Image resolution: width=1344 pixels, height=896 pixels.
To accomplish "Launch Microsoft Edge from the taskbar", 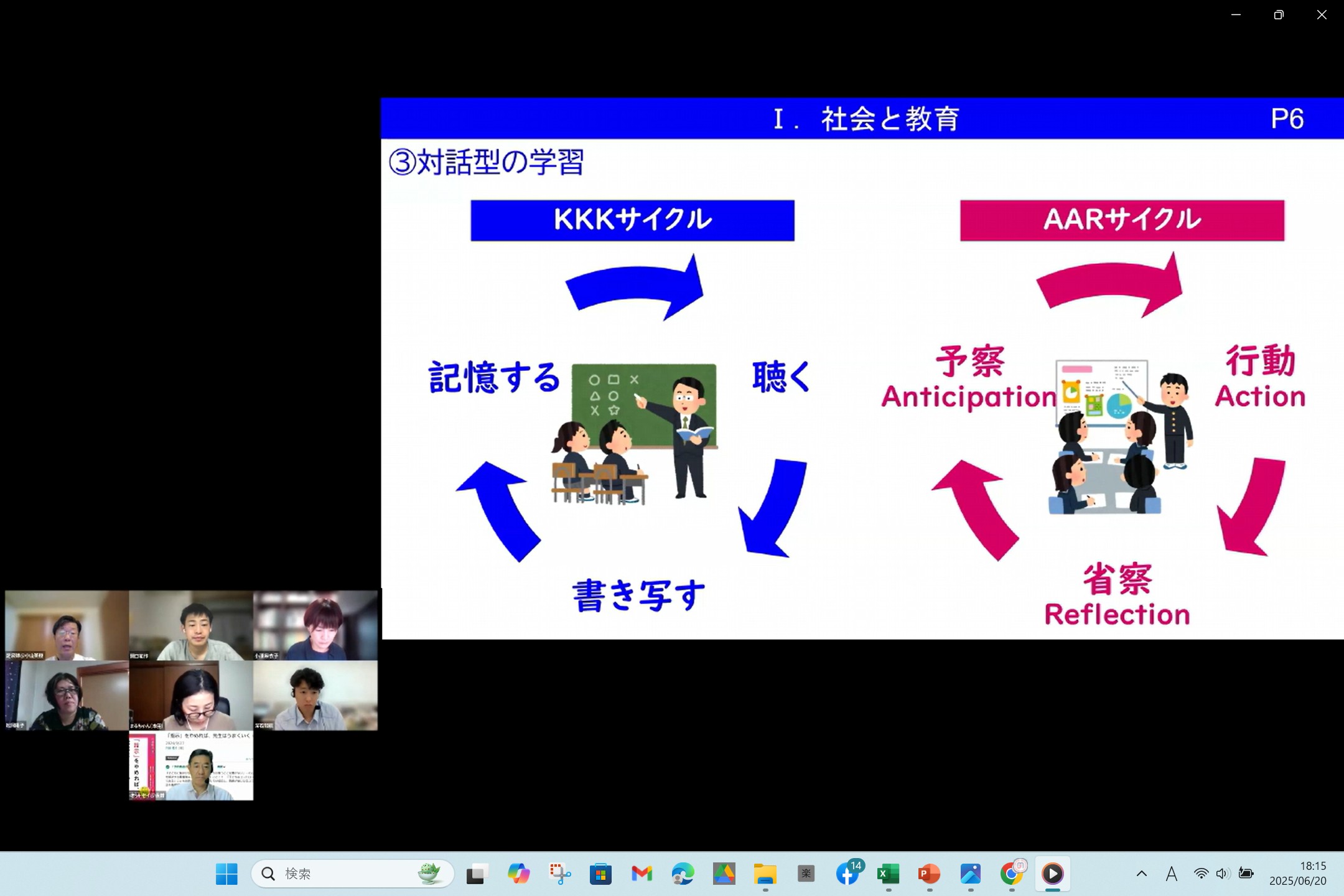I will pyautogui.click(x=683, y=874).
